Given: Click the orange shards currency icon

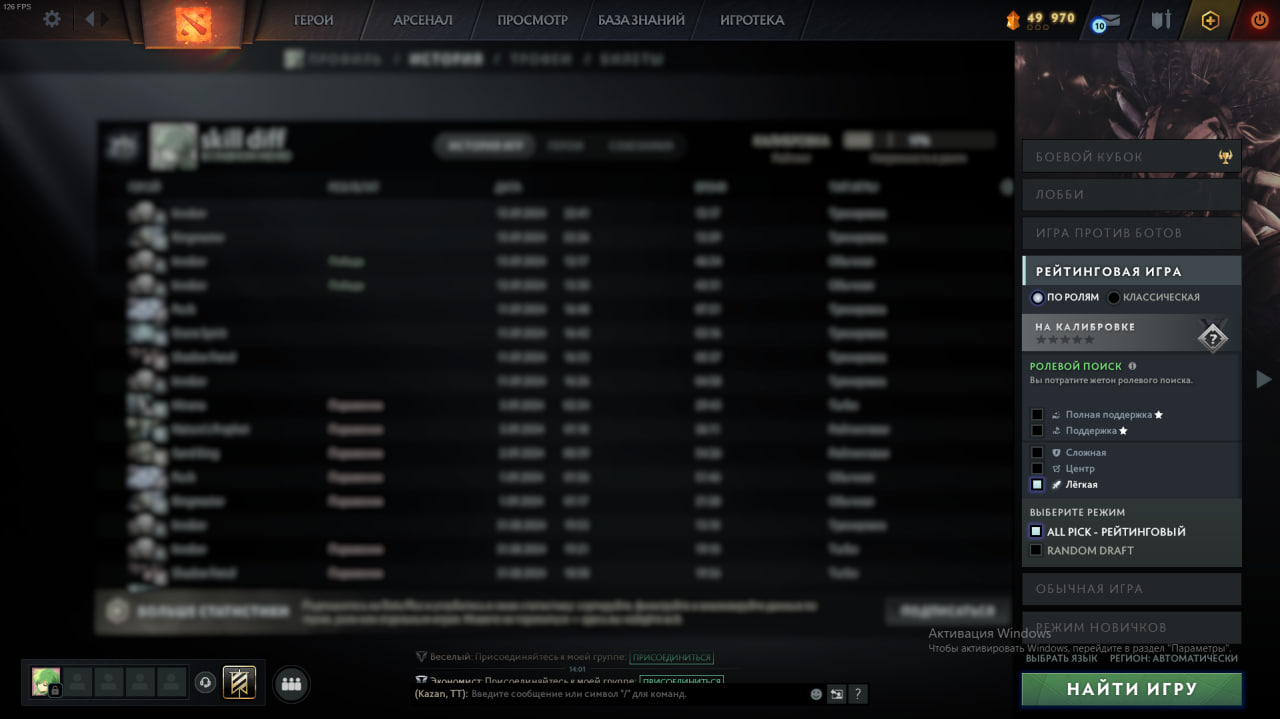Looking at the screenshot, I should pyautogui.click(x=1013, y=19).
